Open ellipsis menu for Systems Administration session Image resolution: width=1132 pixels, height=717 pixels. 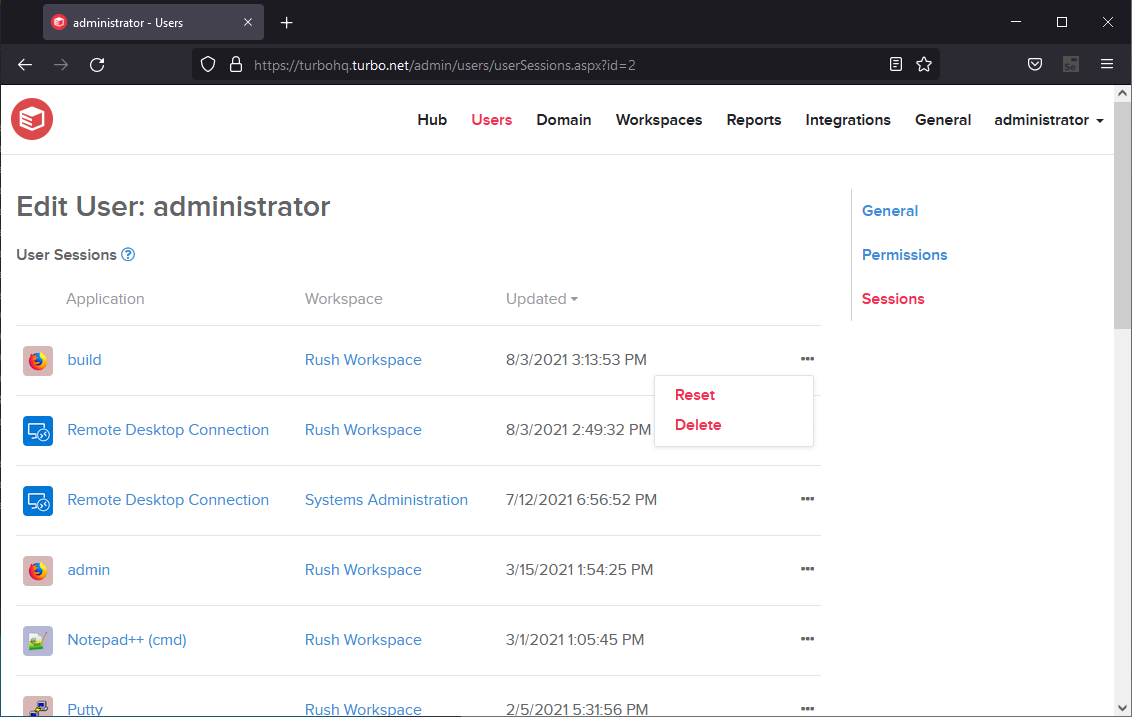[807, 499]
